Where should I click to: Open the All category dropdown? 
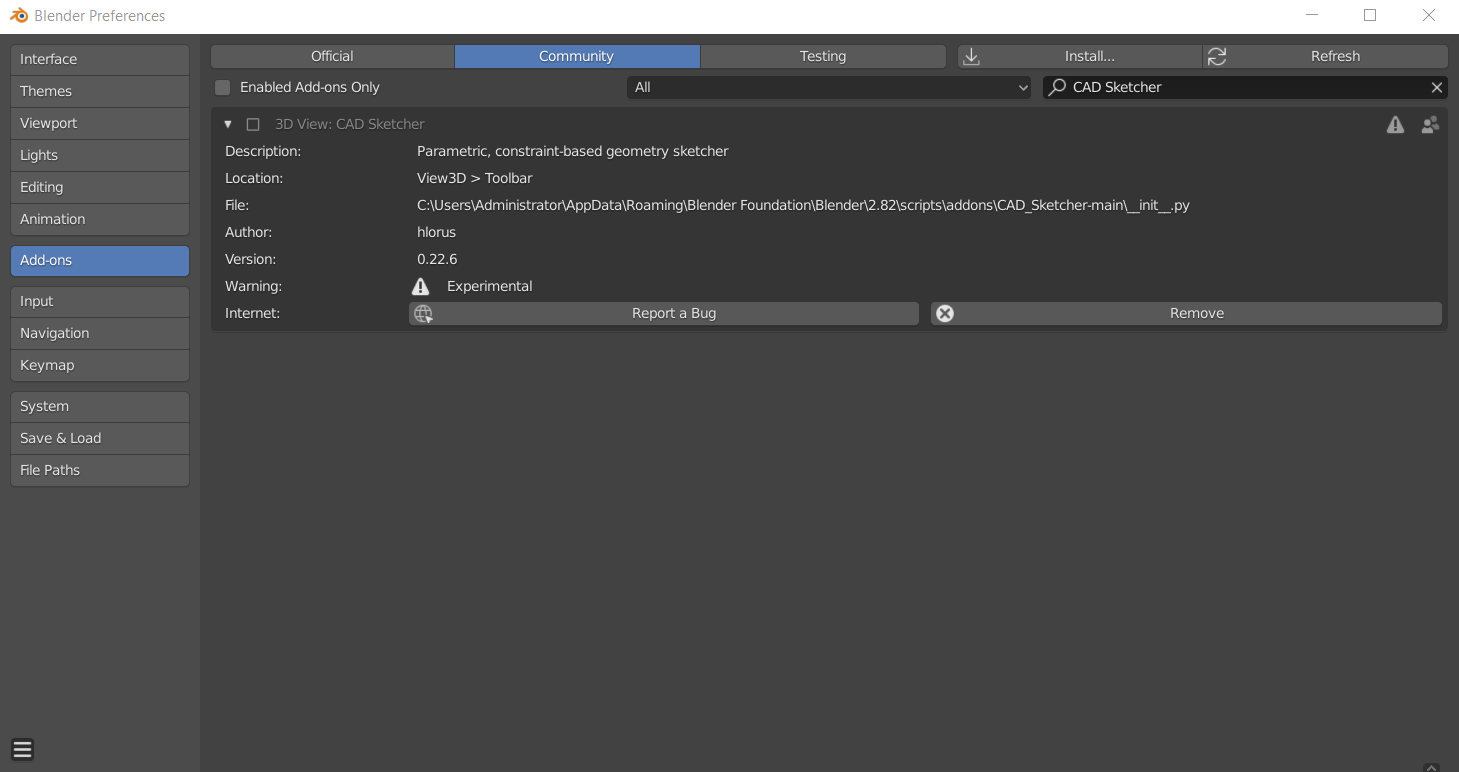click(828, 87)
